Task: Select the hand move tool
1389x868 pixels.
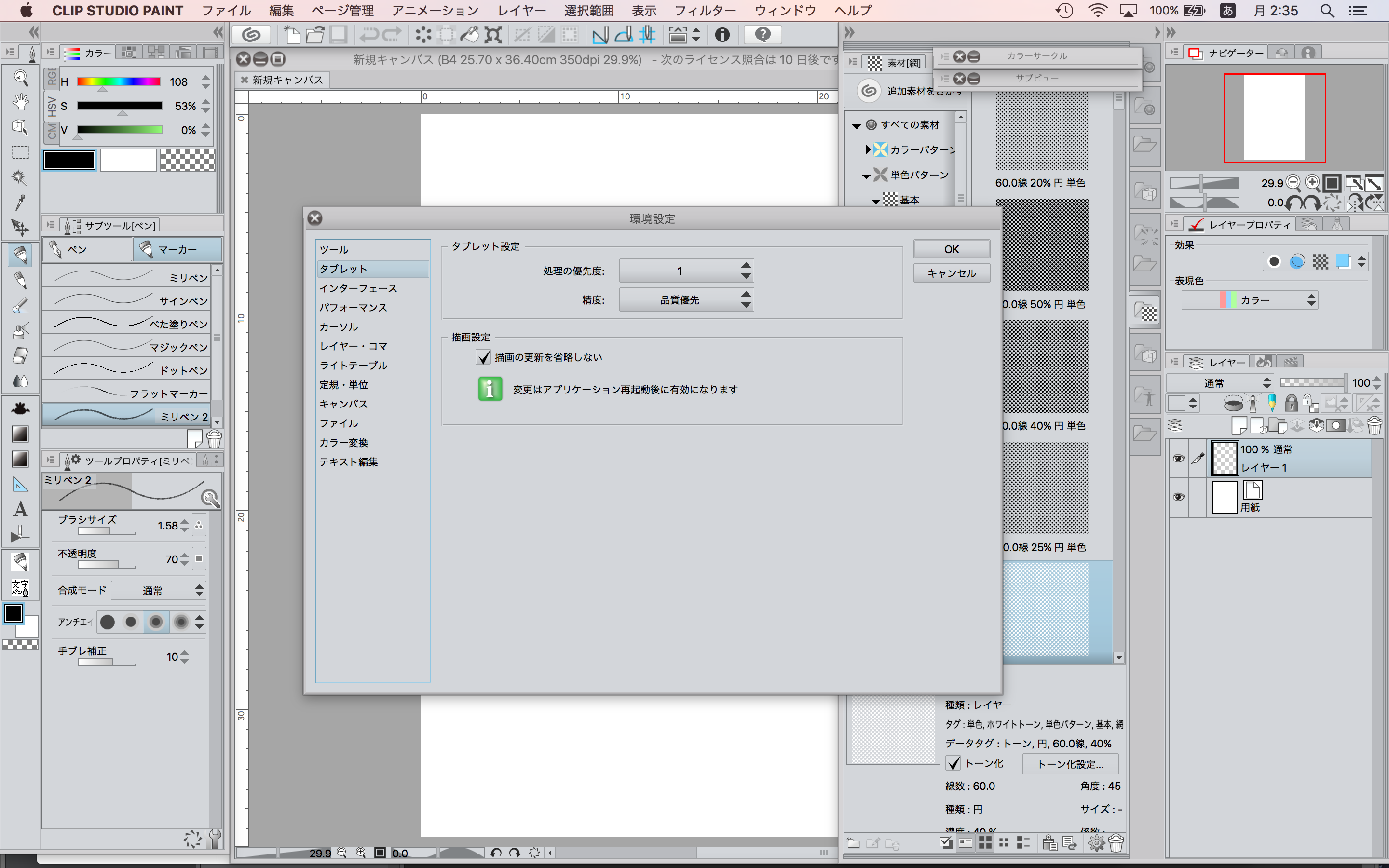Action: [x=21, y=102]
